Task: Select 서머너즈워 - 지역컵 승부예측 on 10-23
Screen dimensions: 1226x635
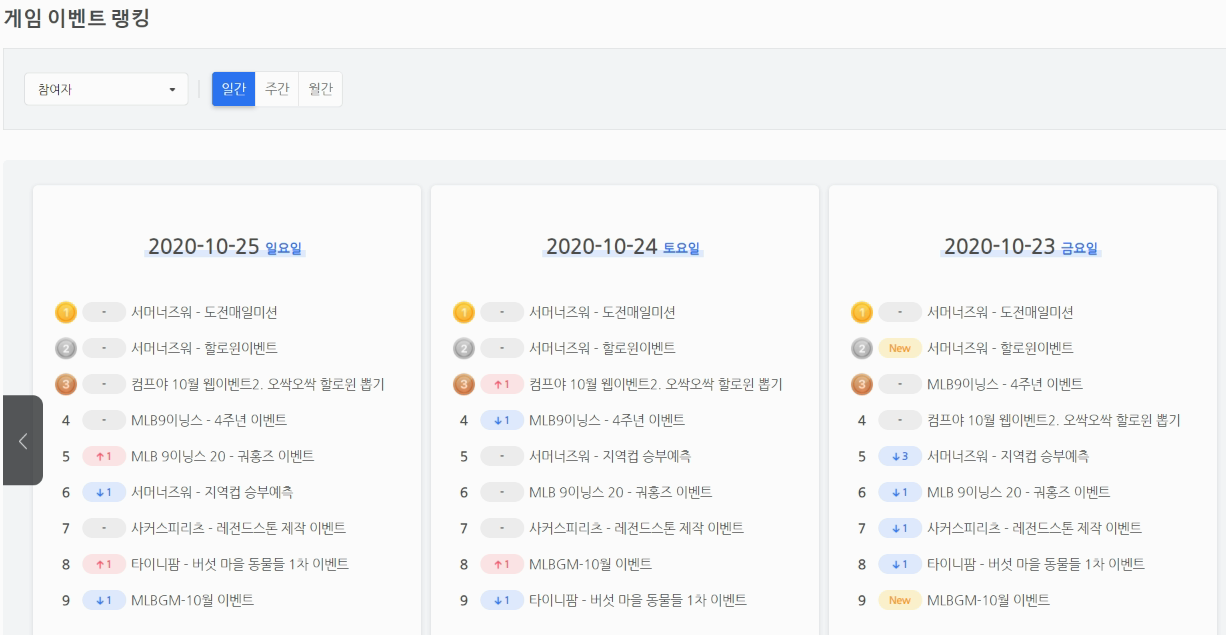Action: tap(1008, 456)
